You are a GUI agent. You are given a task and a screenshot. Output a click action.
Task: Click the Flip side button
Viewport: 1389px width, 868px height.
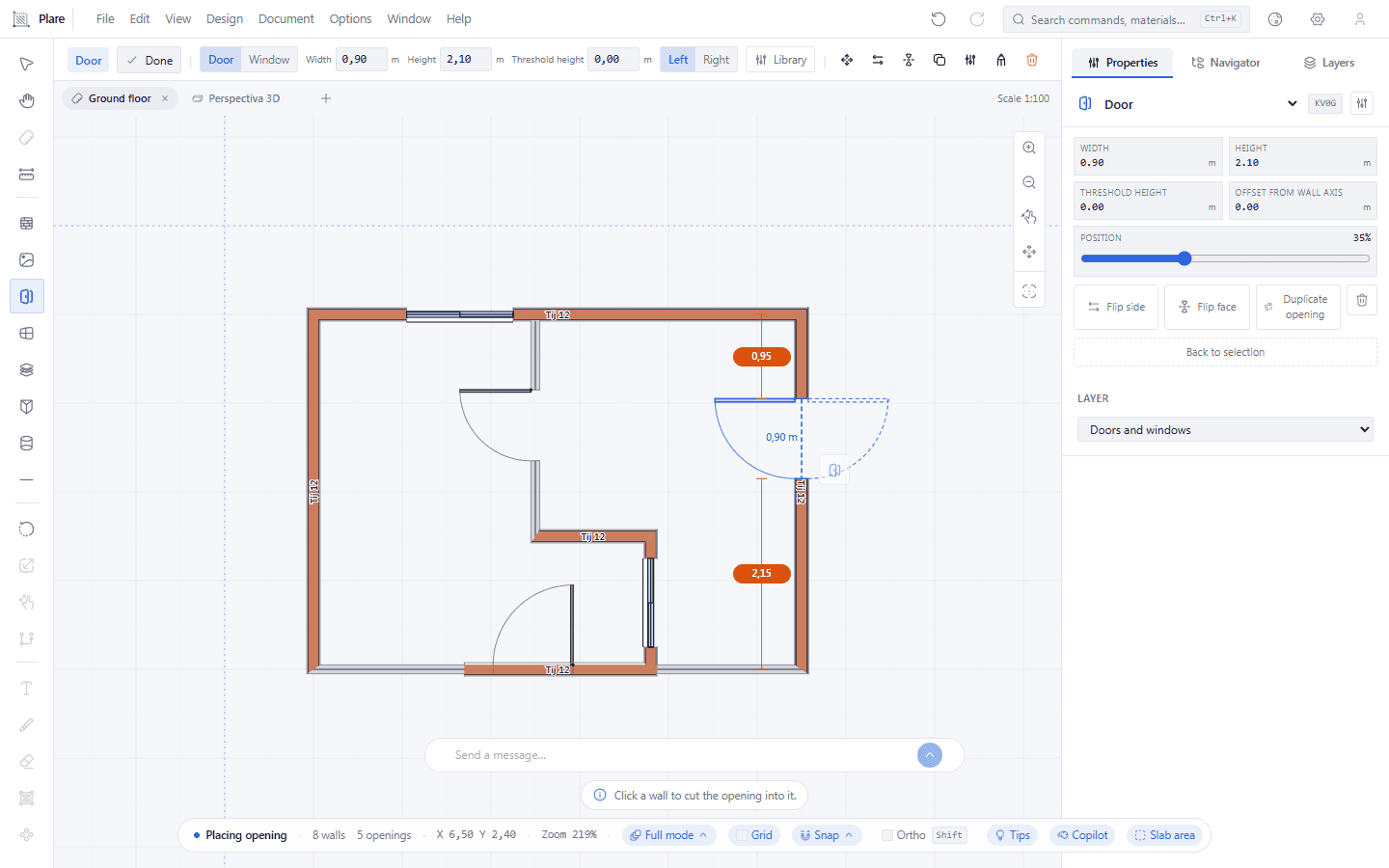[1116, 307]
